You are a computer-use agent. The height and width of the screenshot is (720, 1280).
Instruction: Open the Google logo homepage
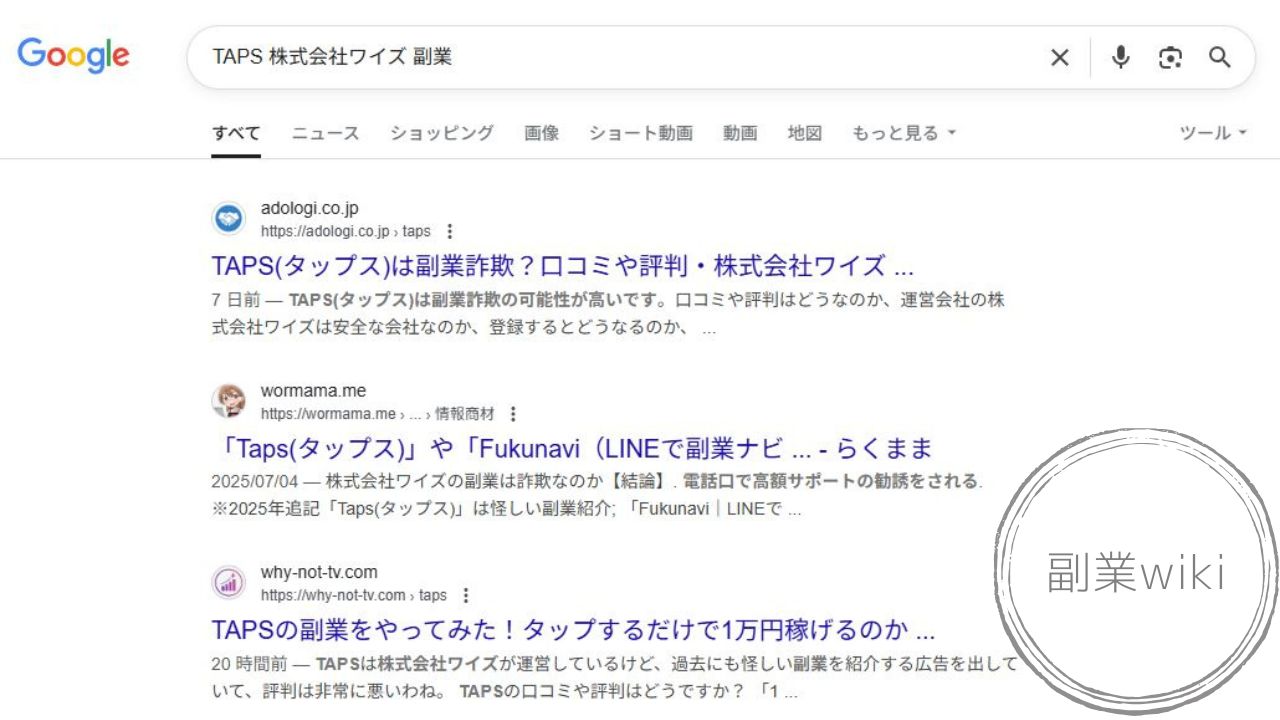pyautogui.click(x=73, y=56)
